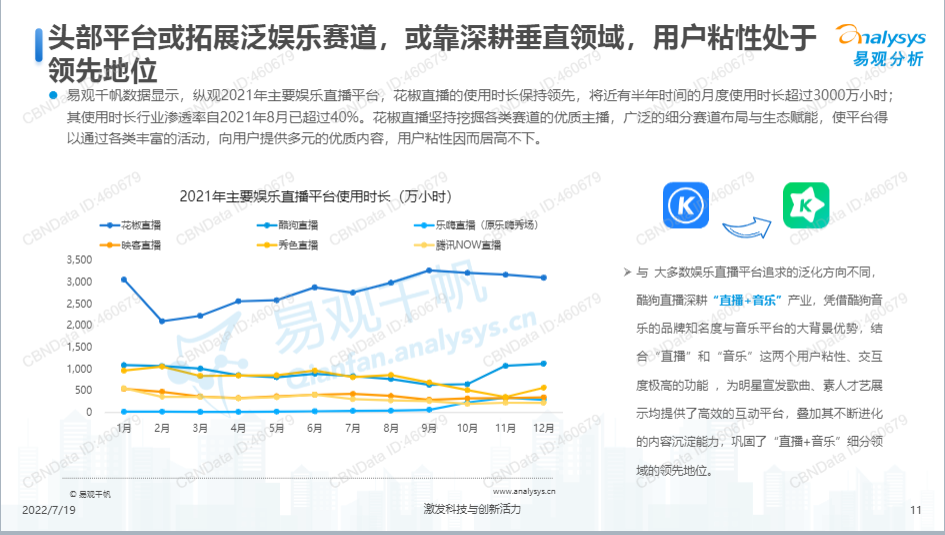This screenshot has height=535, width=945.
Task: Click the curved blue arrow between the logos
Action: [747, 227]
